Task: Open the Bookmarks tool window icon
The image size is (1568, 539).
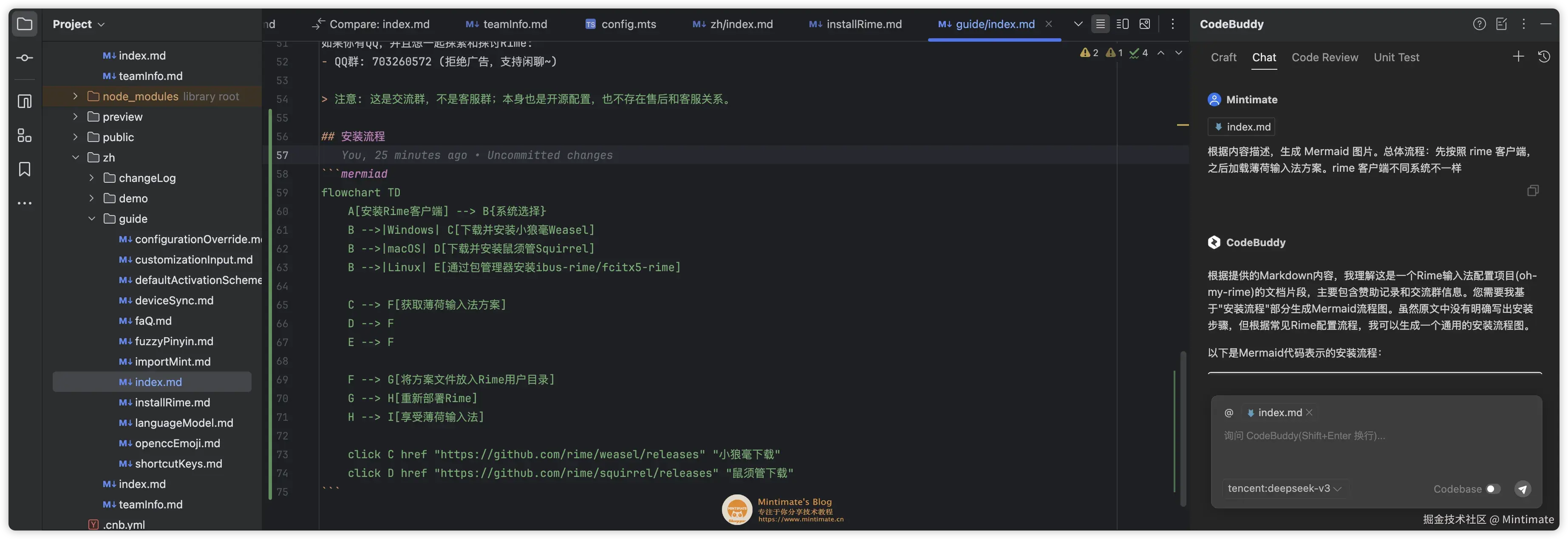Action: pyautogui.click(x=24, y=169)
